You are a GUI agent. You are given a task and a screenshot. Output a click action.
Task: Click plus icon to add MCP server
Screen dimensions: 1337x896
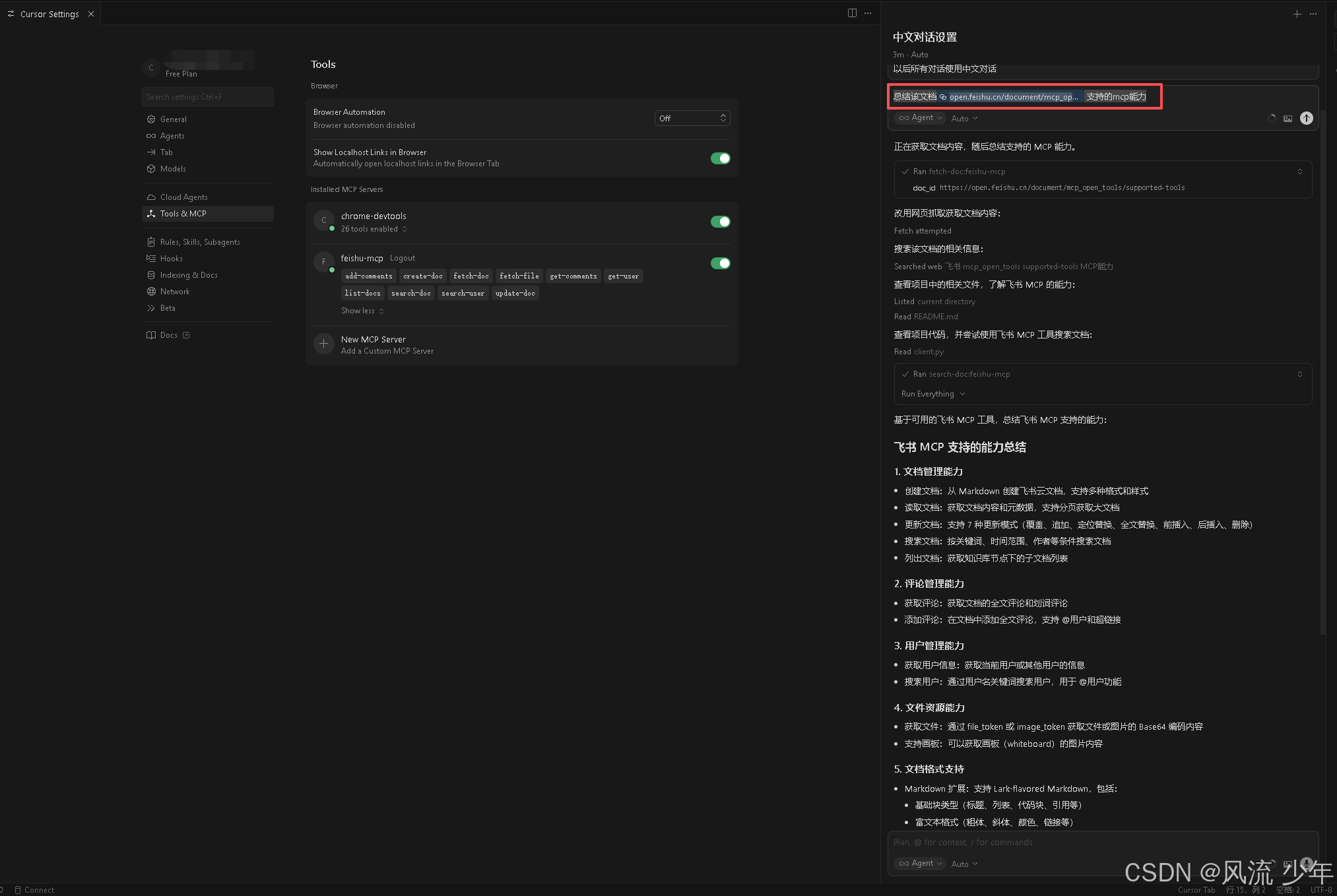click(323, 344)
